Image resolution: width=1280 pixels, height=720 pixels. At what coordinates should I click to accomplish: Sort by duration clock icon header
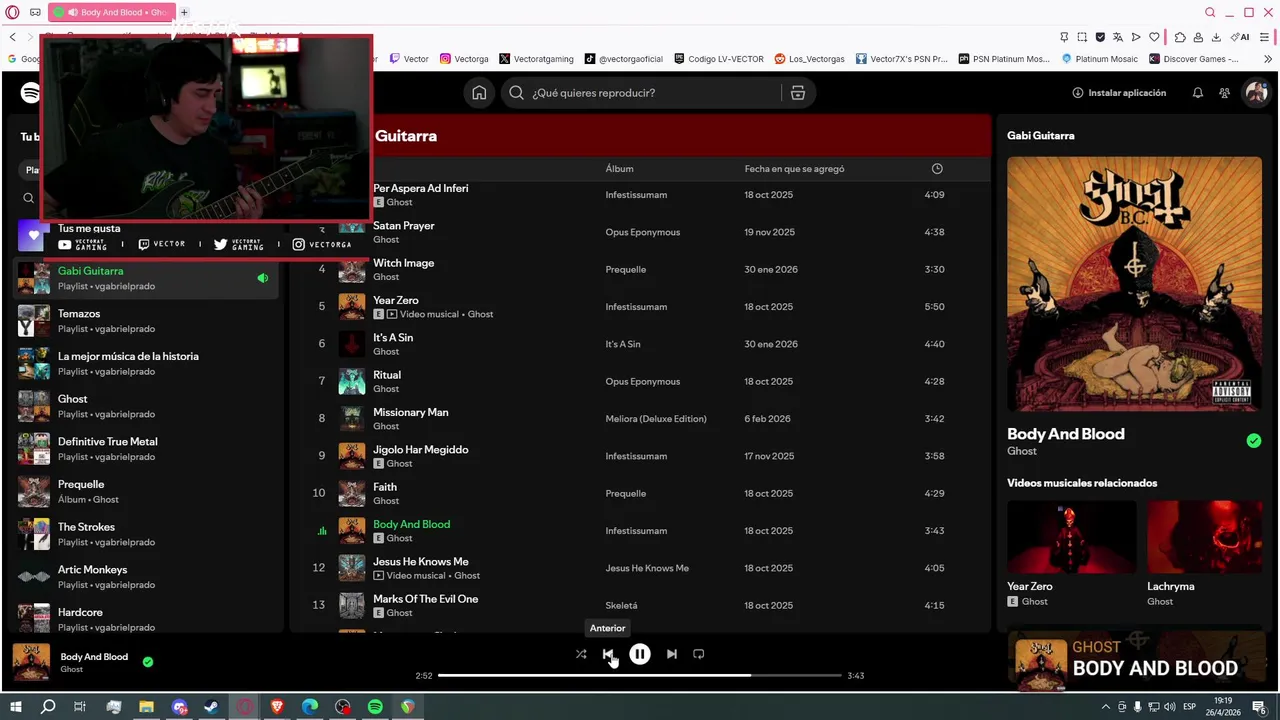[x=937, y=169]
